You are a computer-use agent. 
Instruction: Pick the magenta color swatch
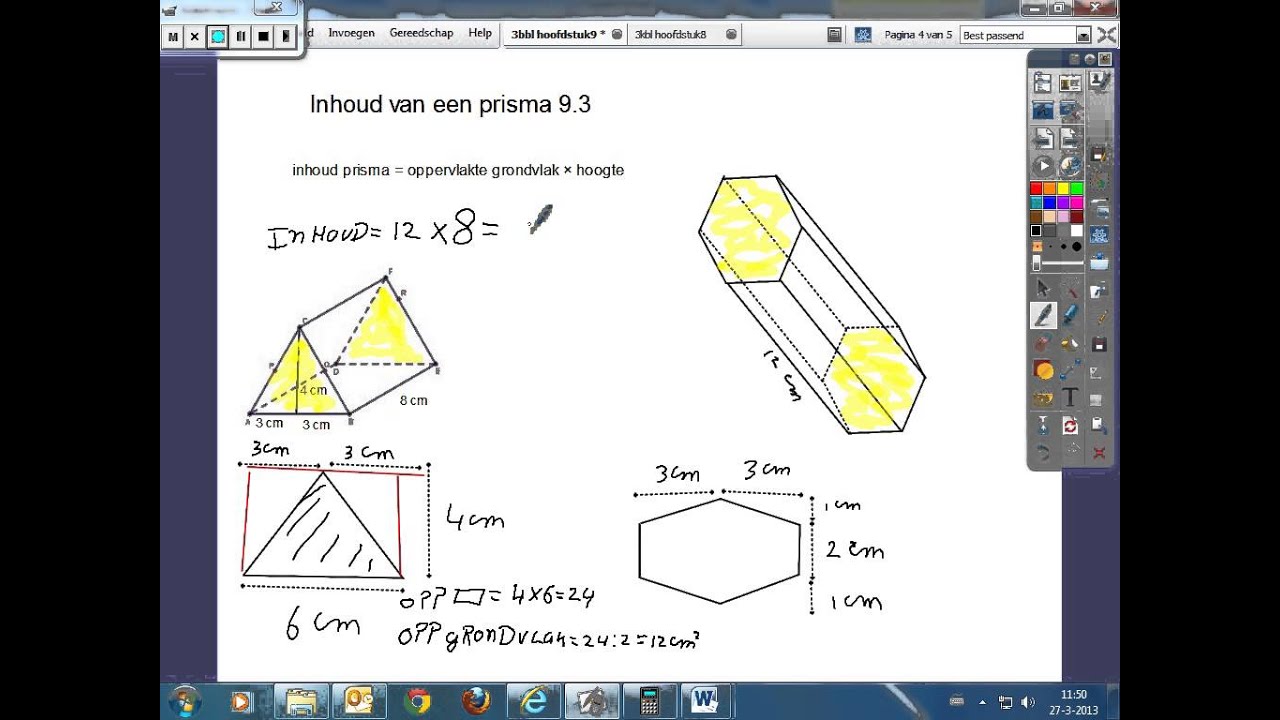[x=1076, y=202]
